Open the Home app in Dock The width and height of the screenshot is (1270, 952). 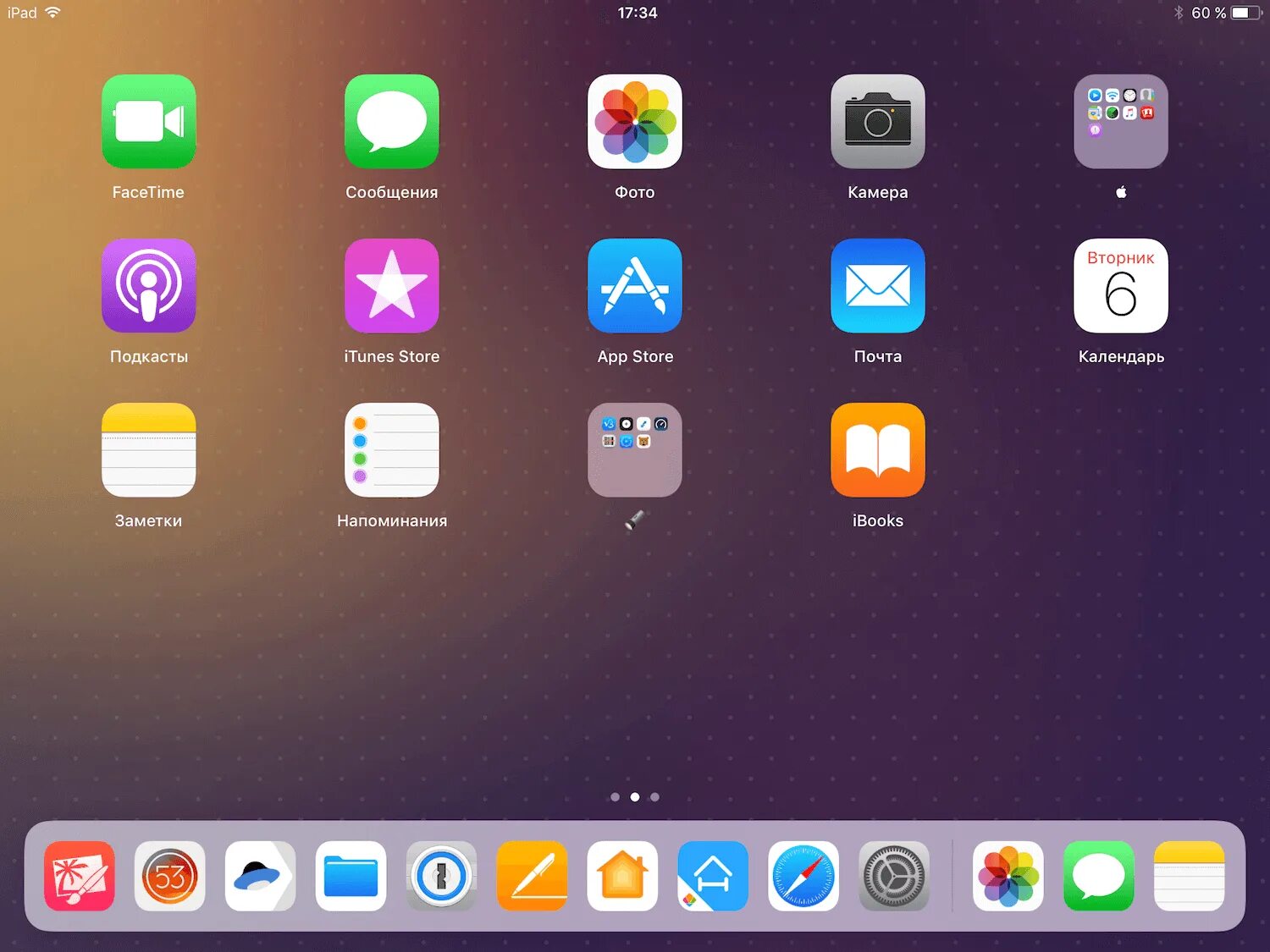click(622, 876)
